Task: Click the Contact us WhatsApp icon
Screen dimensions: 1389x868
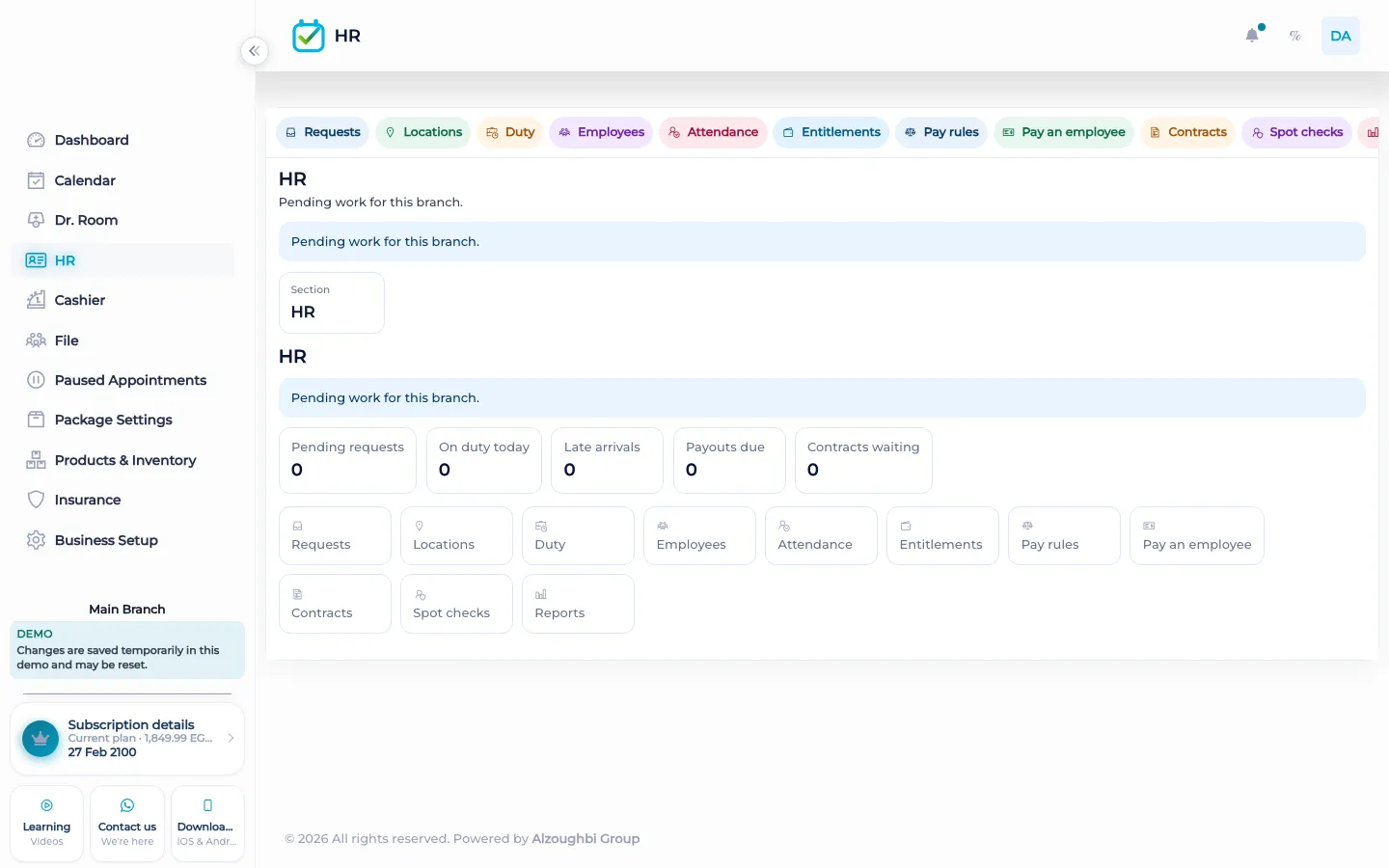Action: (127, 805)
